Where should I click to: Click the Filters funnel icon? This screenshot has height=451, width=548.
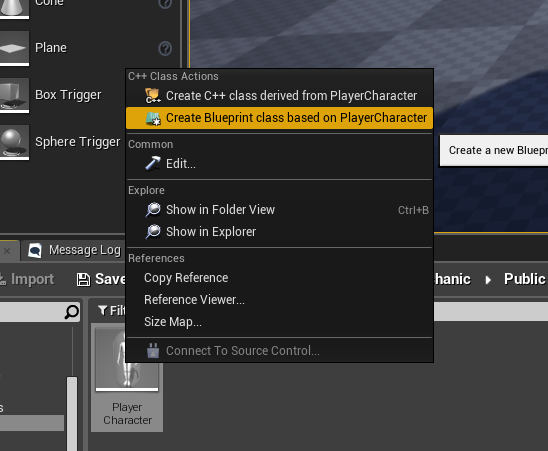pos(102,310)
